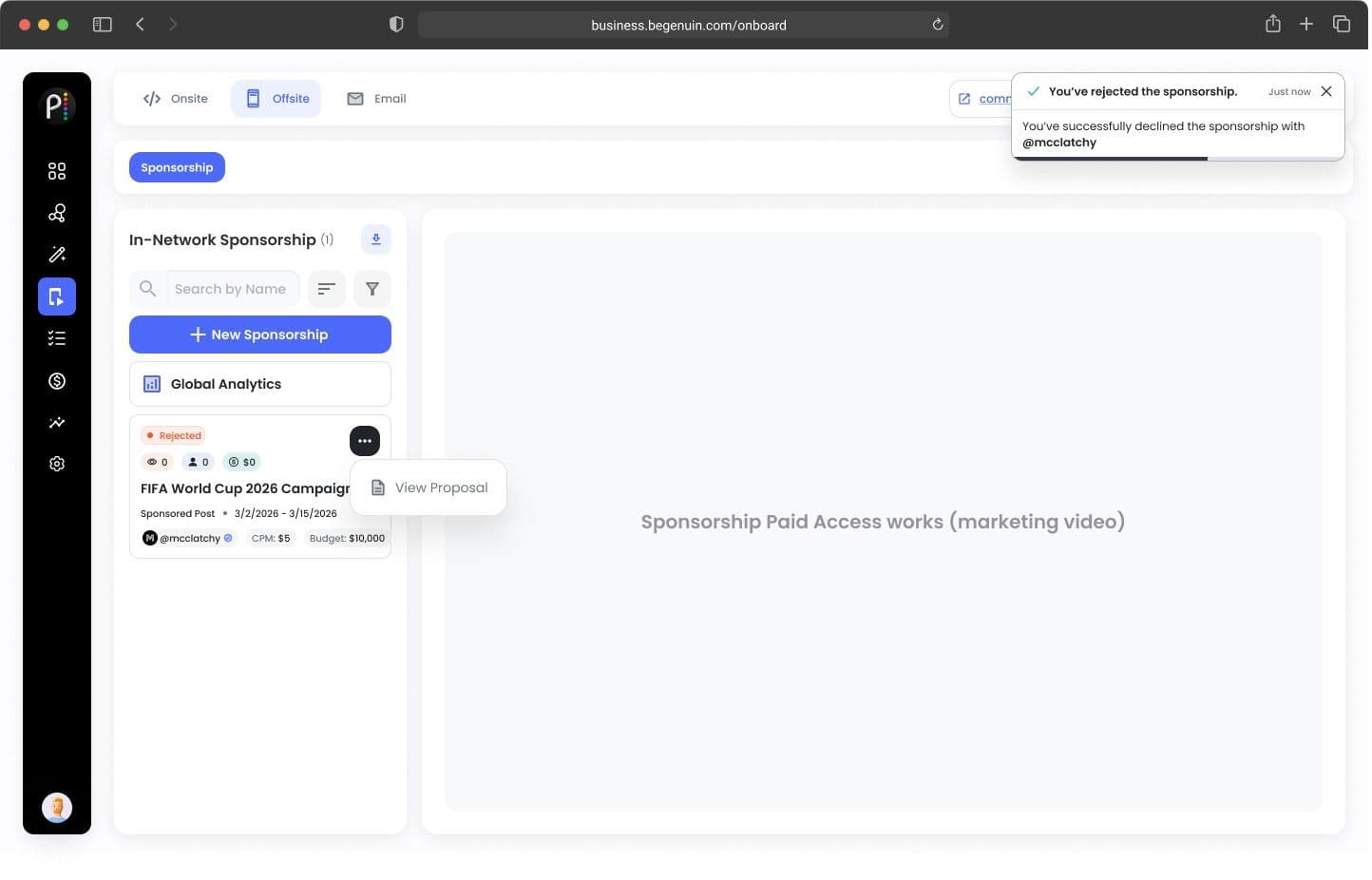Click the Search by Name field
The image size is (1372, 880).
(233, 289)
